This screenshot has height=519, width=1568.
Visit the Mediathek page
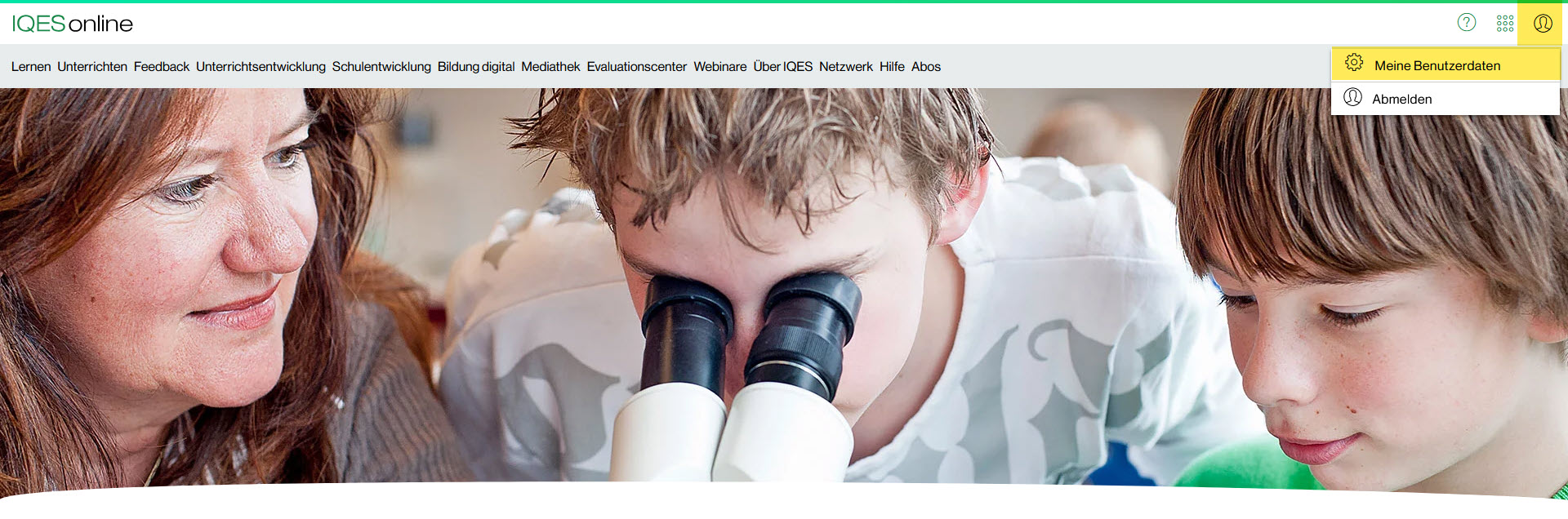[550, 67]
